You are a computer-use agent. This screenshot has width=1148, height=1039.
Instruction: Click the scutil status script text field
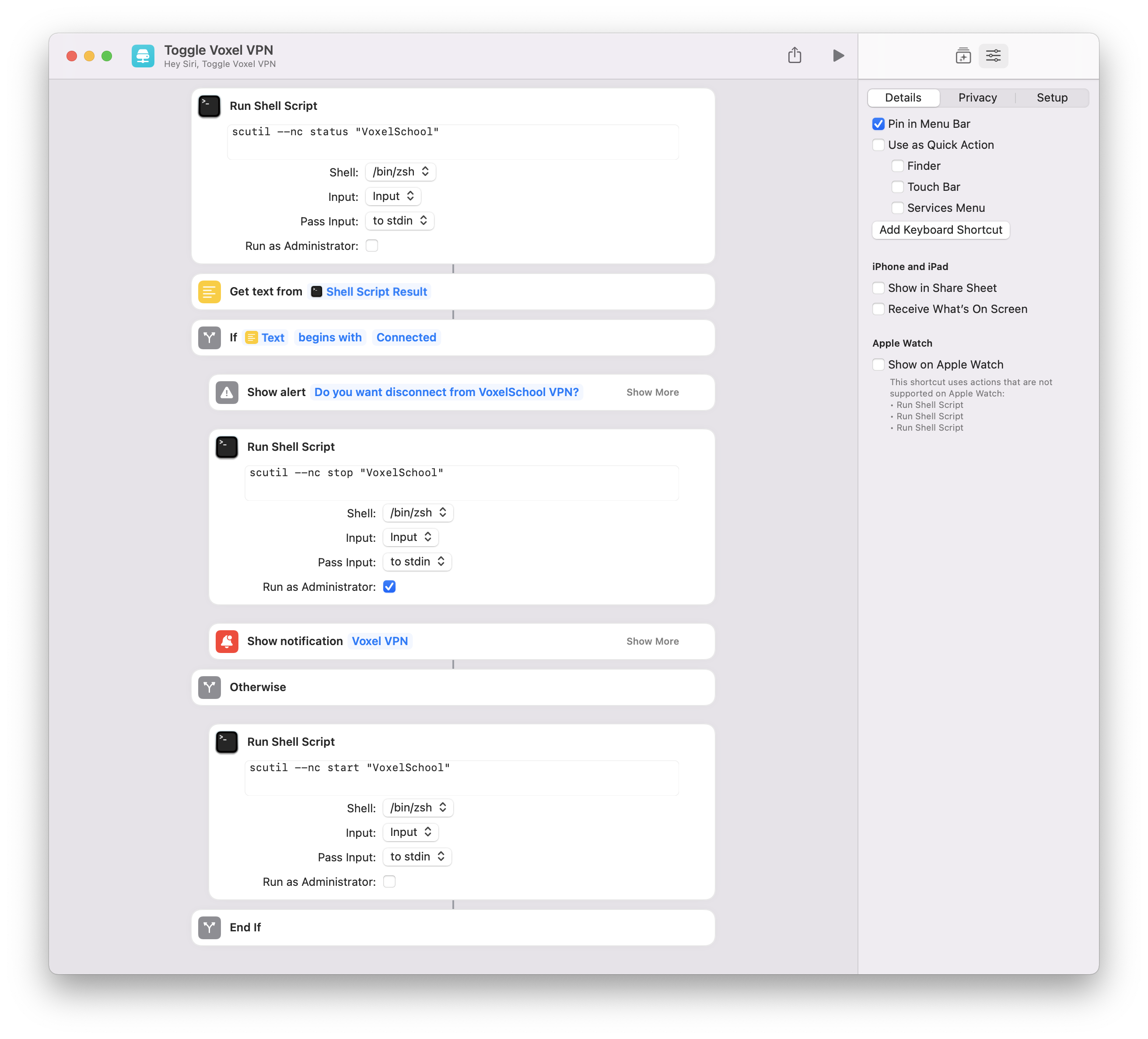[x=453, y=141]
